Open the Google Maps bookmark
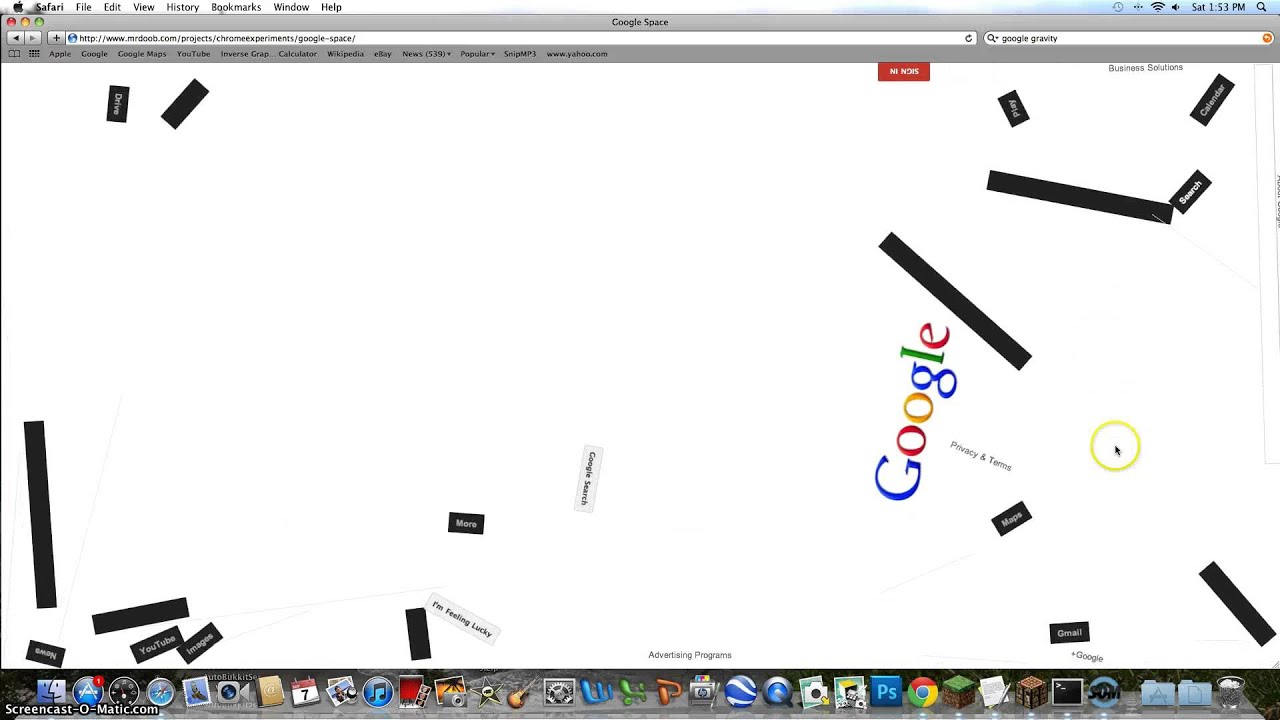The height and width of the screenshot is (720, 1280). click(x=142, y=54)
